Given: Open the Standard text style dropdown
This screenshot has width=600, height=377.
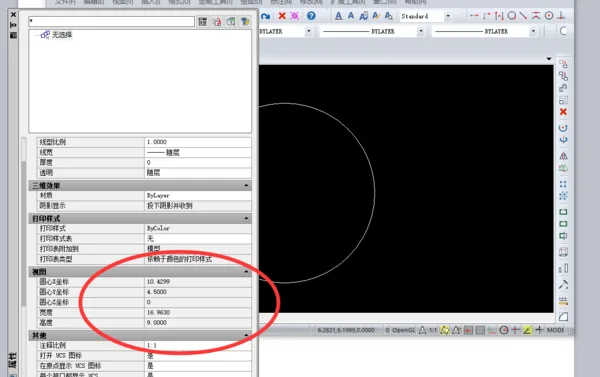Looking at the screenshot, I should [x=447, y=16].
